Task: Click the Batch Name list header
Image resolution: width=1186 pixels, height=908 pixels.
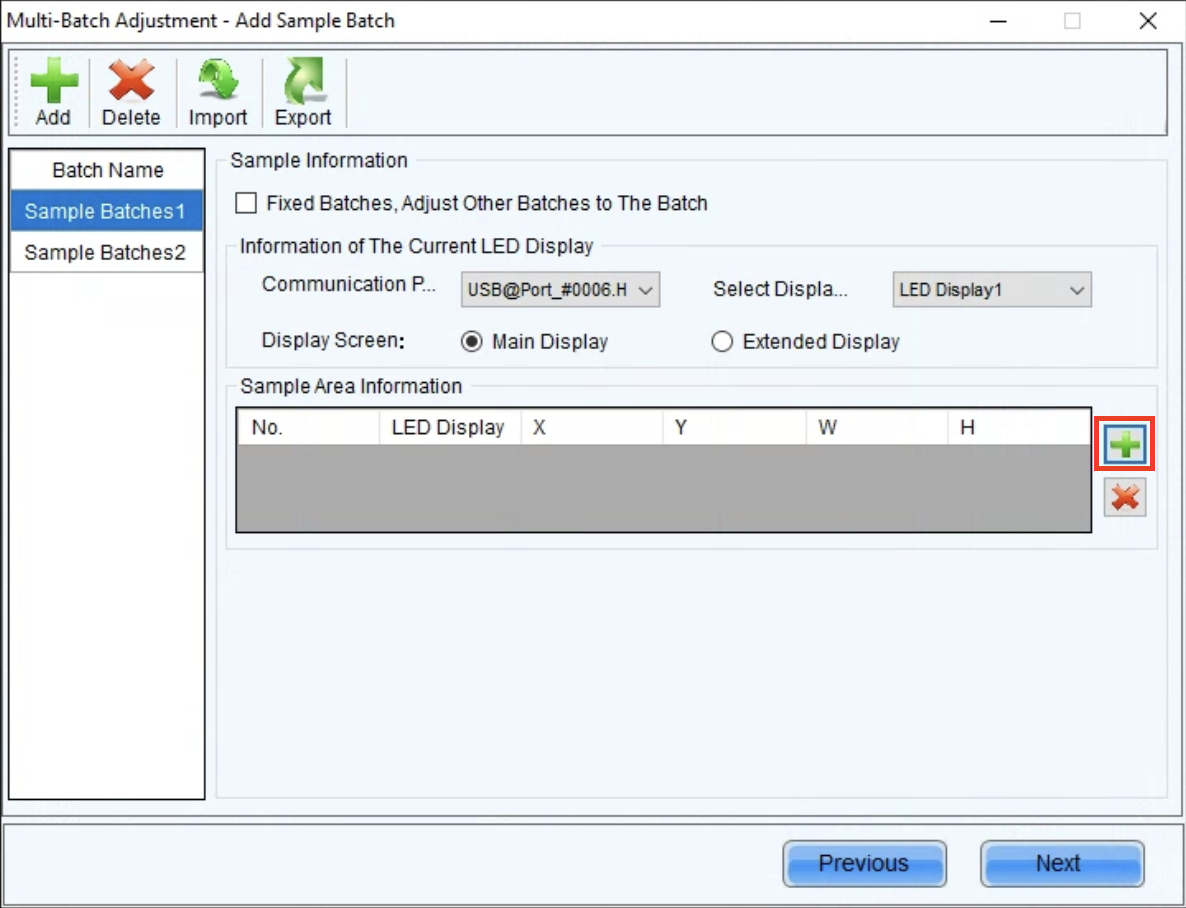Action: pyautogui.click(x=107, y=170)
